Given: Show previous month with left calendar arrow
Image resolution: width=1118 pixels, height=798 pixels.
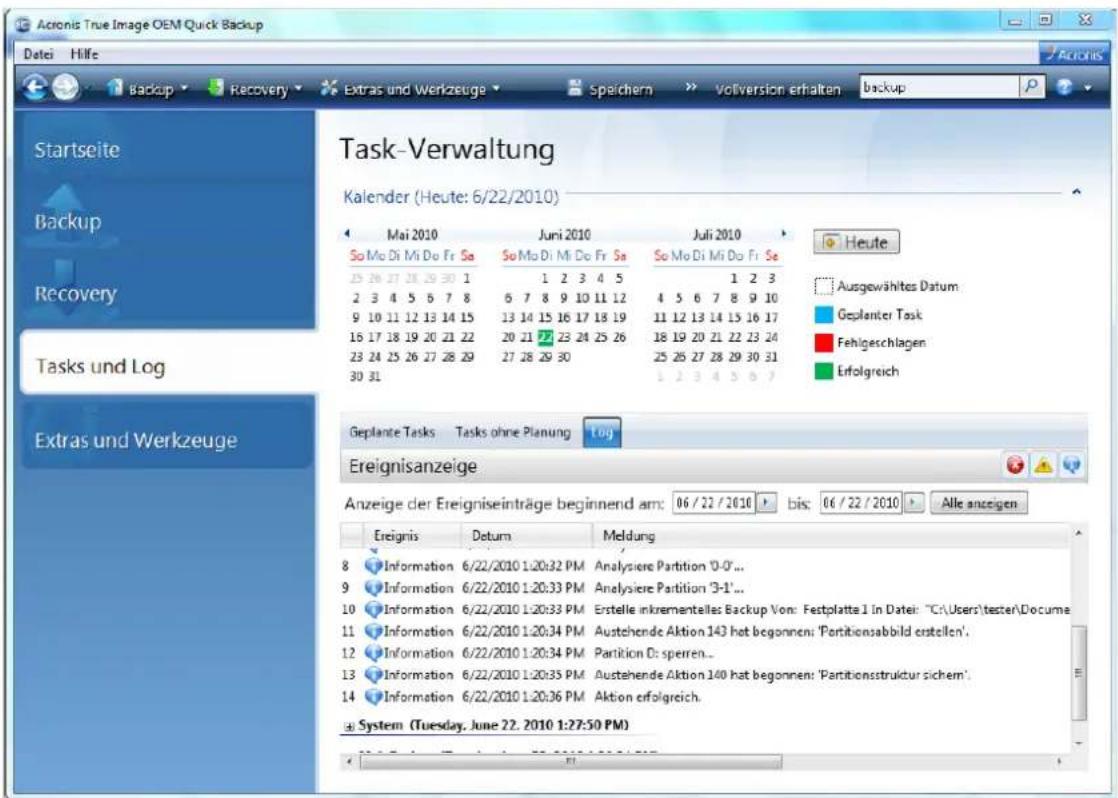Looking at the screenshot, I should pos(347,233).
